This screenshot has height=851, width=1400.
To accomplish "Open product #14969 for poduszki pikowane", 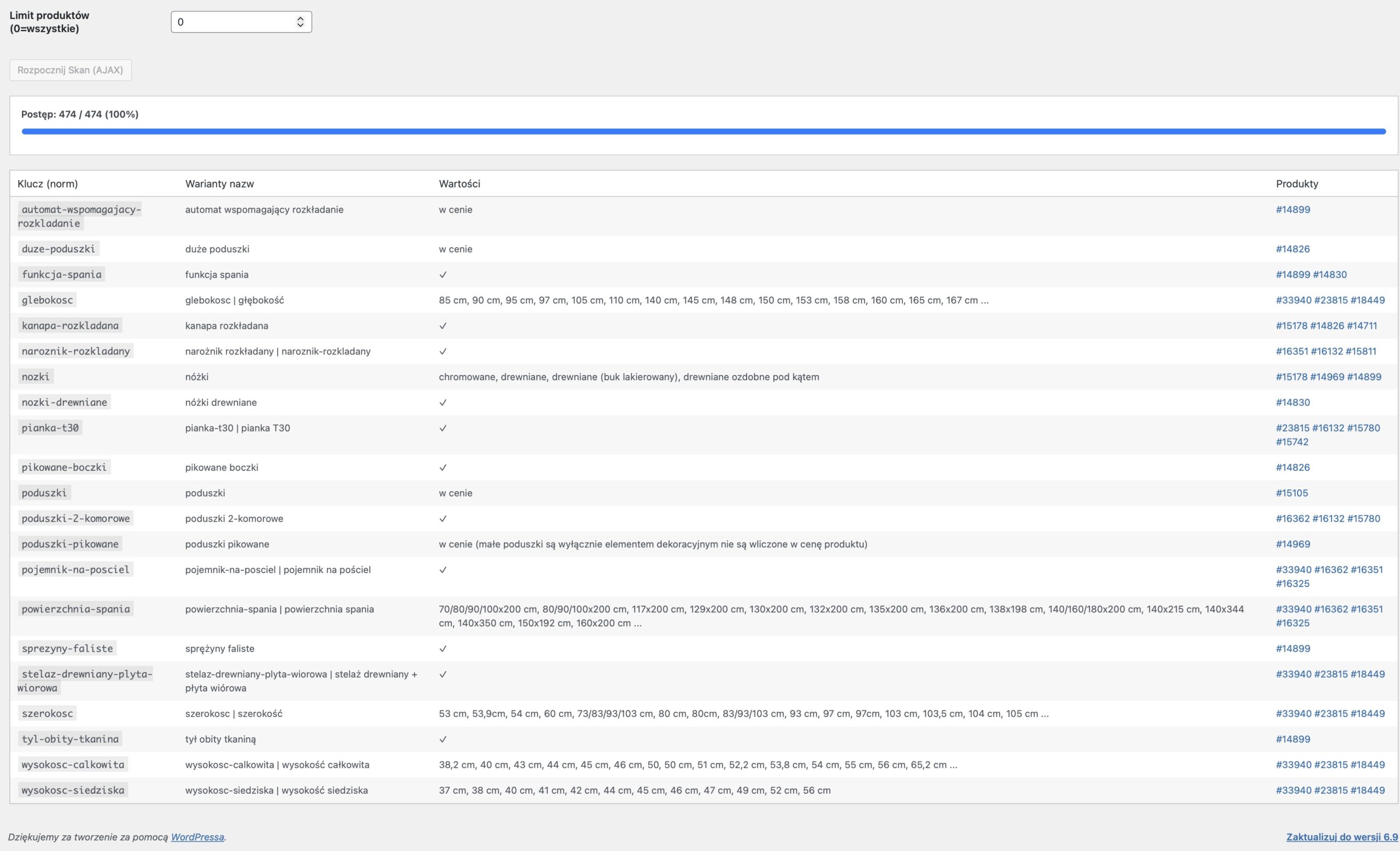I will 1292,543.
